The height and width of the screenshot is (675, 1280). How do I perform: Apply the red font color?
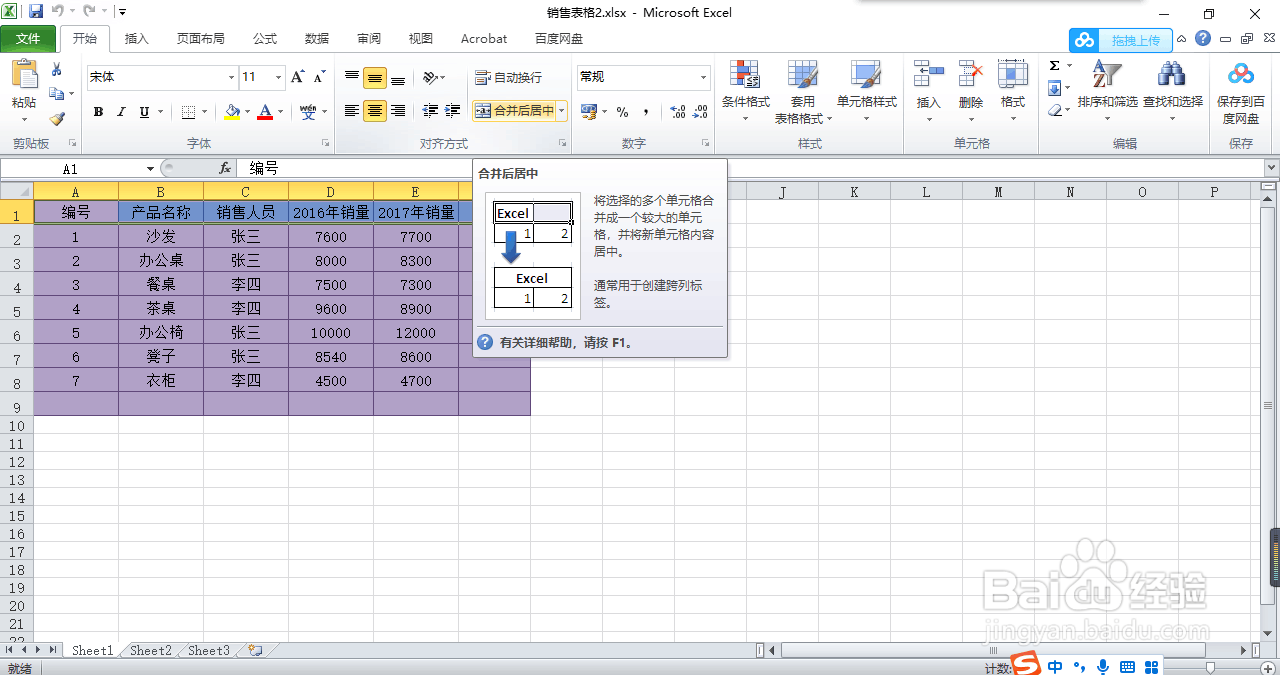click(x=265, y=112)
